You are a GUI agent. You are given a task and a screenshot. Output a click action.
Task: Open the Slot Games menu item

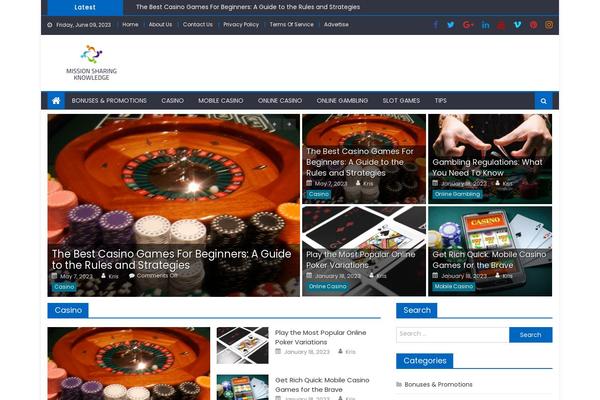coord(401,101)
